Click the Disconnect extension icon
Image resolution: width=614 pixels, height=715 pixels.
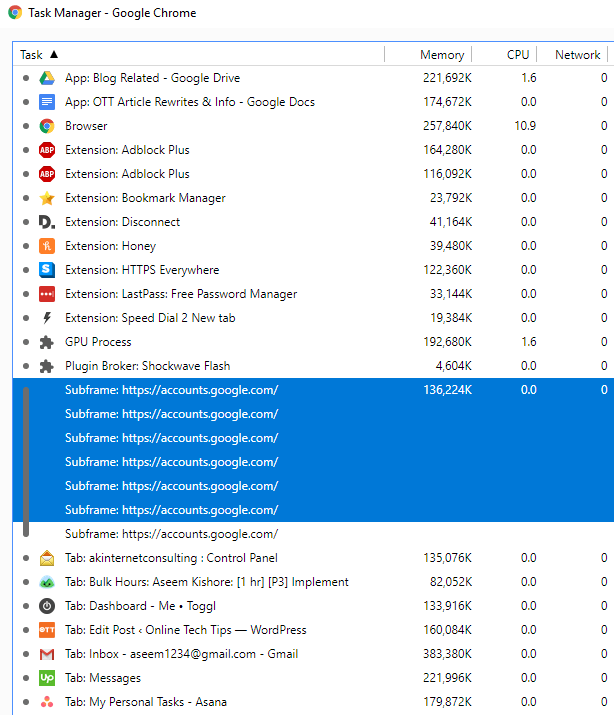coord(46,222)
